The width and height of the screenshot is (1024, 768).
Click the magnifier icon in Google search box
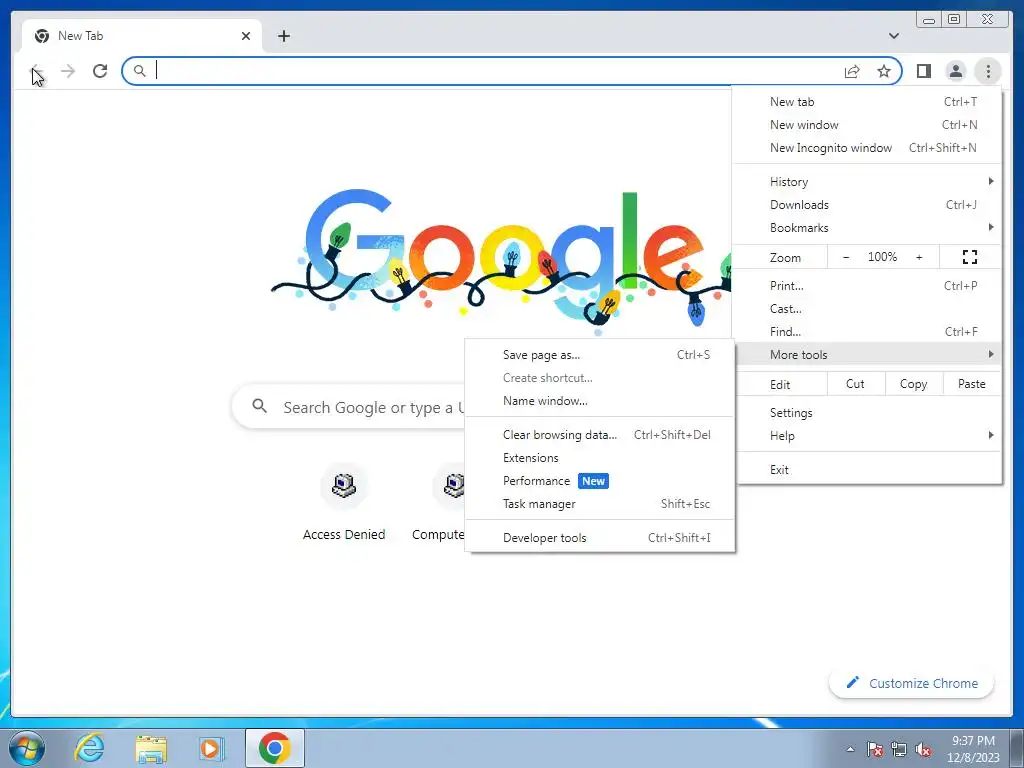(259, 406)
